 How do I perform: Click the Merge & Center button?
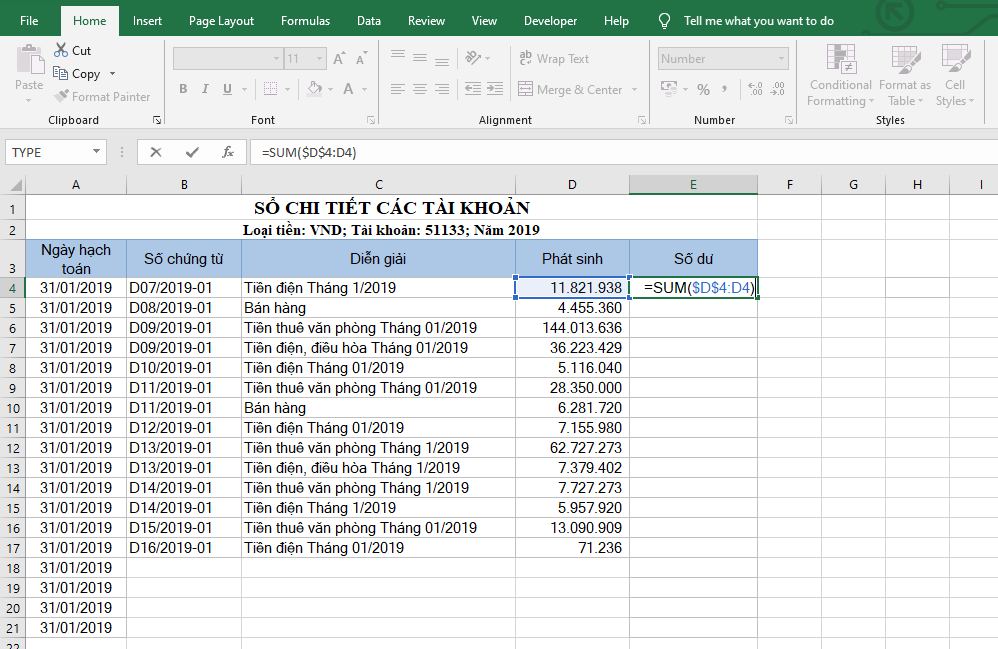coord(570,90)
